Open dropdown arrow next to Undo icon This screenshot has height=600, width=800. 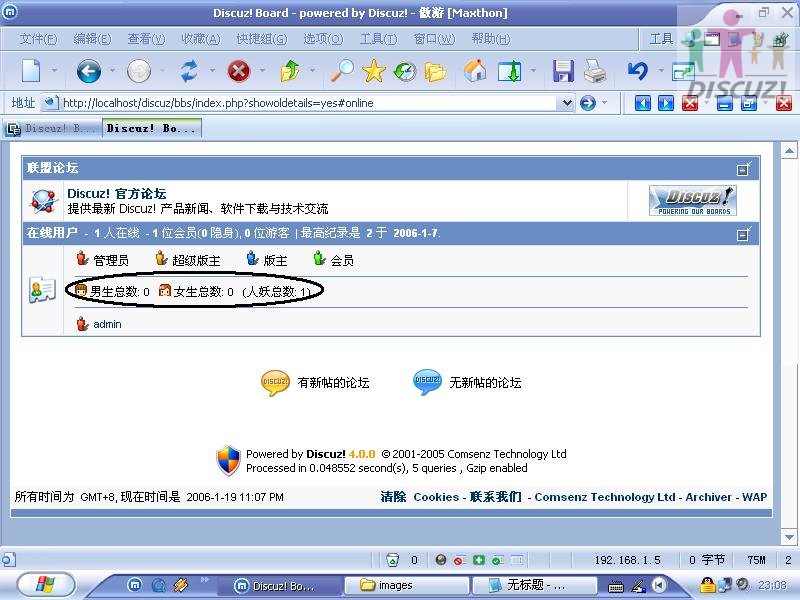pos(661,71)
